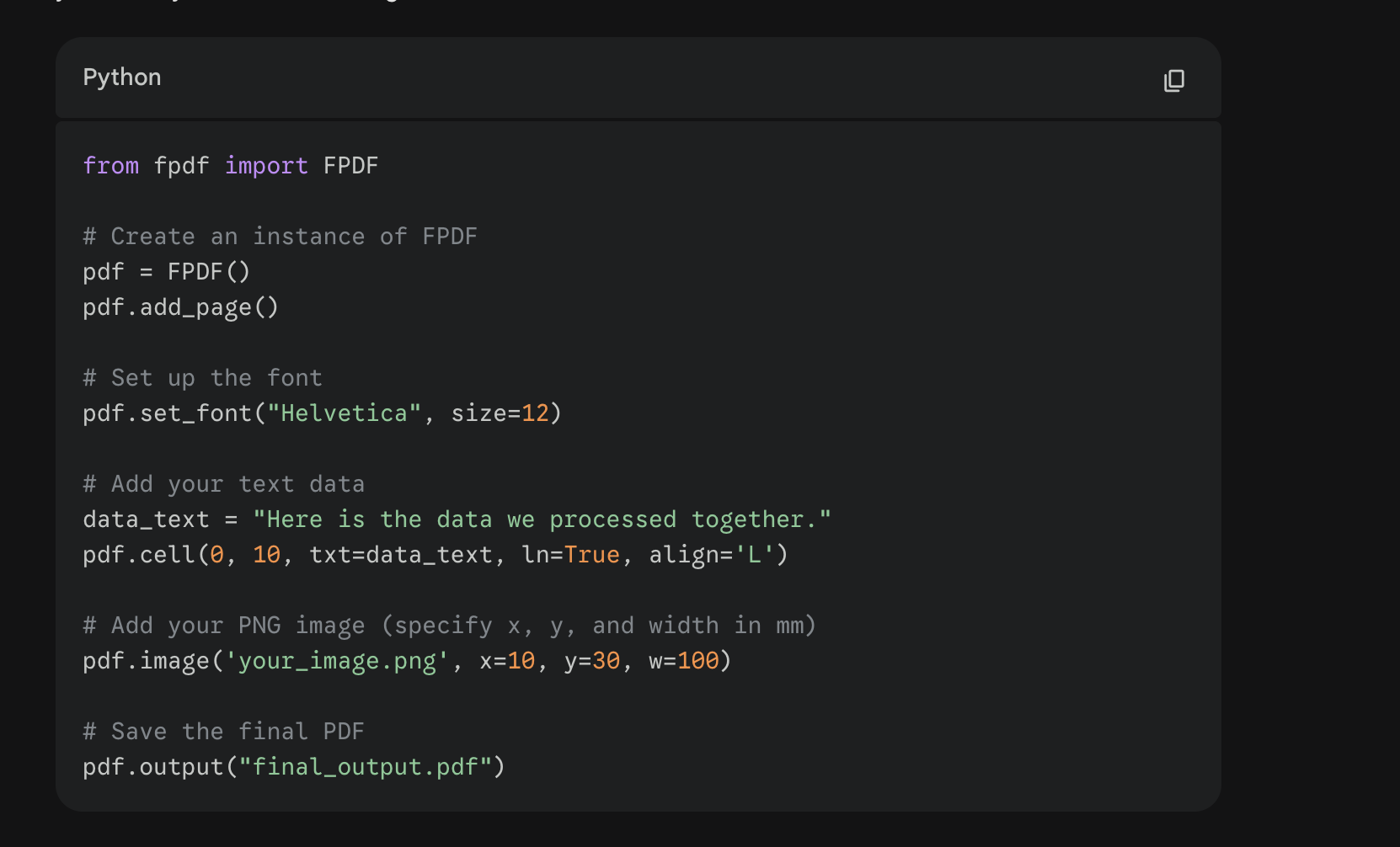Click the pdf.add_page() line
This screenshot has width=1400, height=847.
pos(180,307)
